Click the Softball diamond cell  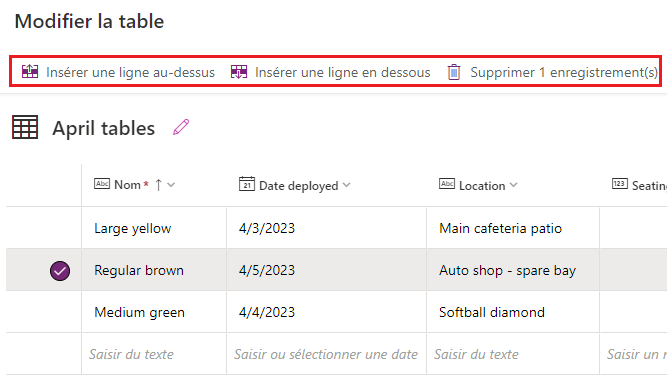[x=513, y=312]
